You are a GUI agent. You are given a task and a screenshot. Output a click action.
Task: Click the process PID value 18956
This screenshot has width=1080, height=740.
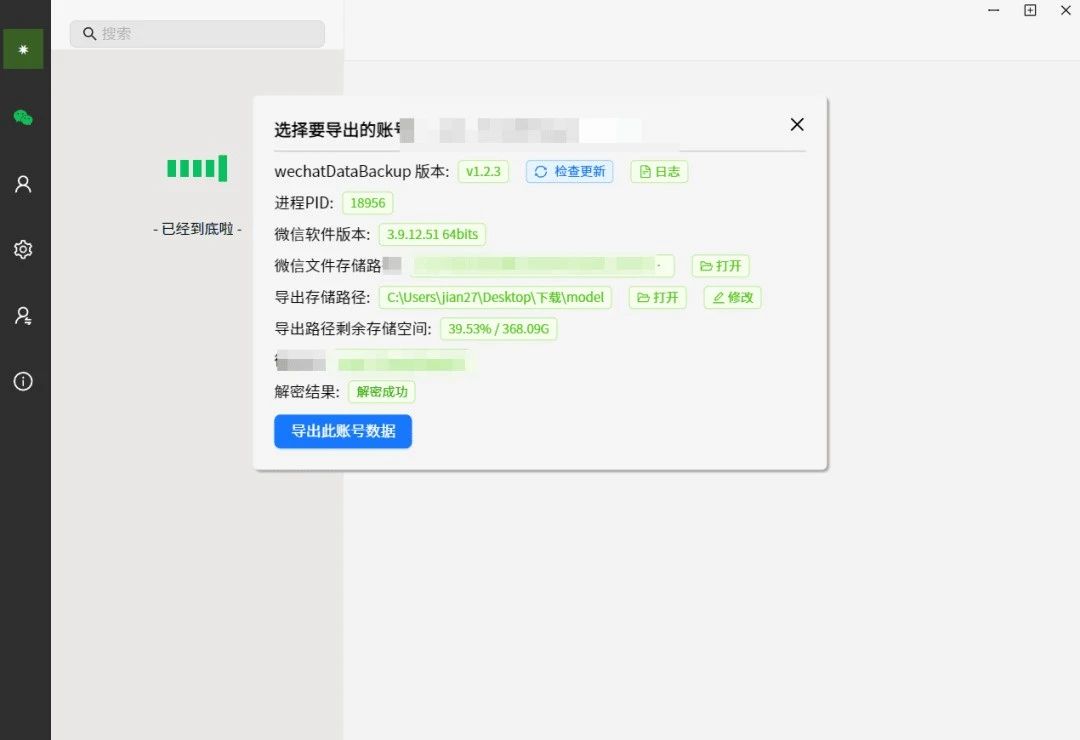pyautogui.click(x=368, y=203)
